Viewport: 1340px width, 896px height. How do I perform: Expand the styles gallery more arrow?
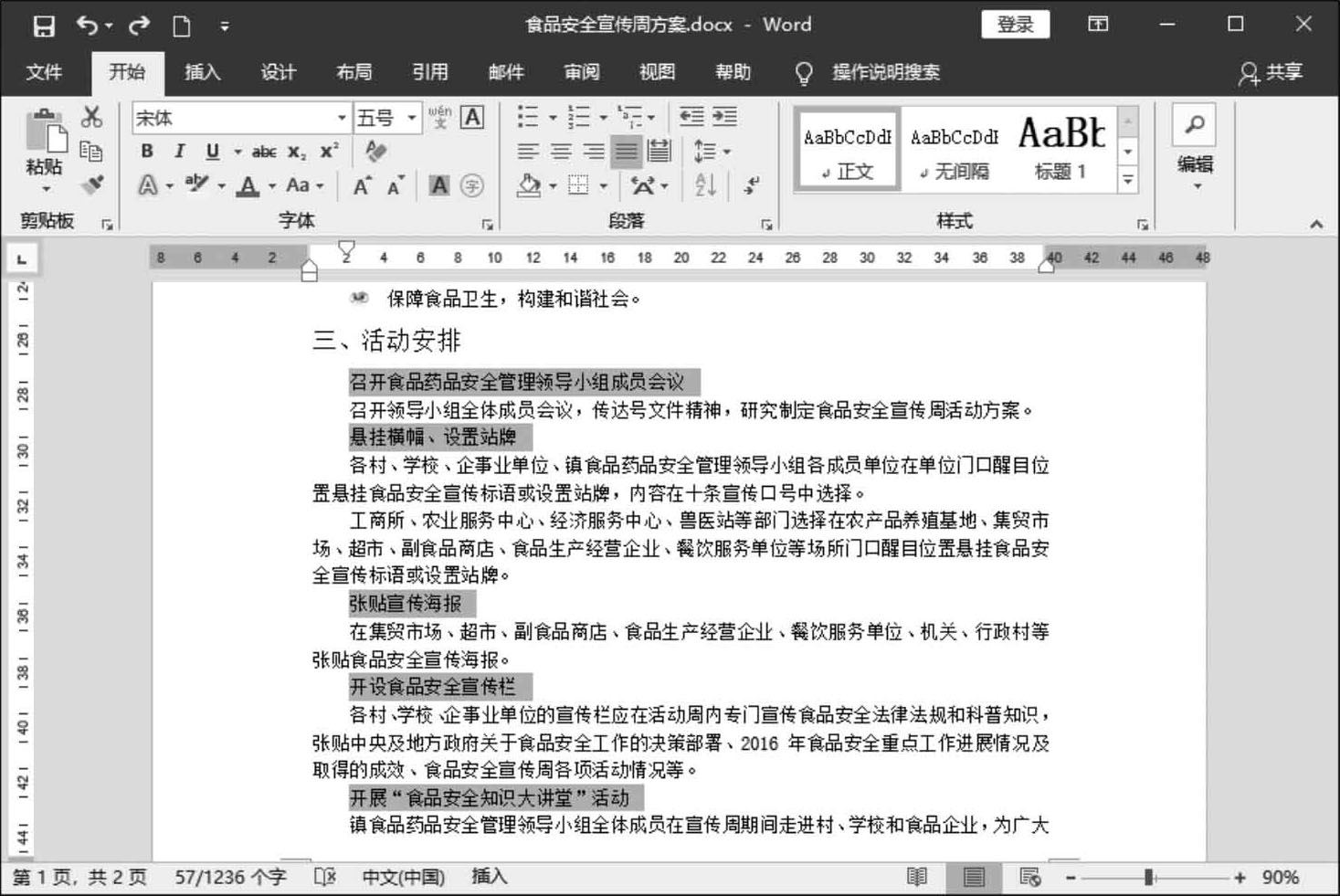[x=1128, y=181]
